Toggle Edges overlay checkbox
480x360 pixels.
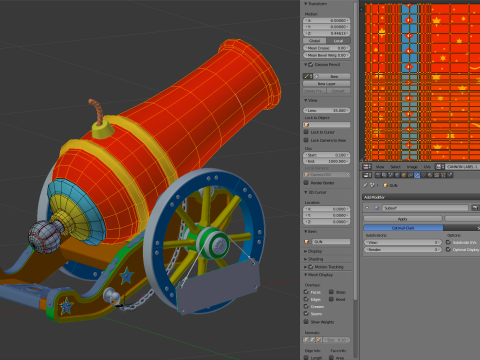(x=306, y=299)
